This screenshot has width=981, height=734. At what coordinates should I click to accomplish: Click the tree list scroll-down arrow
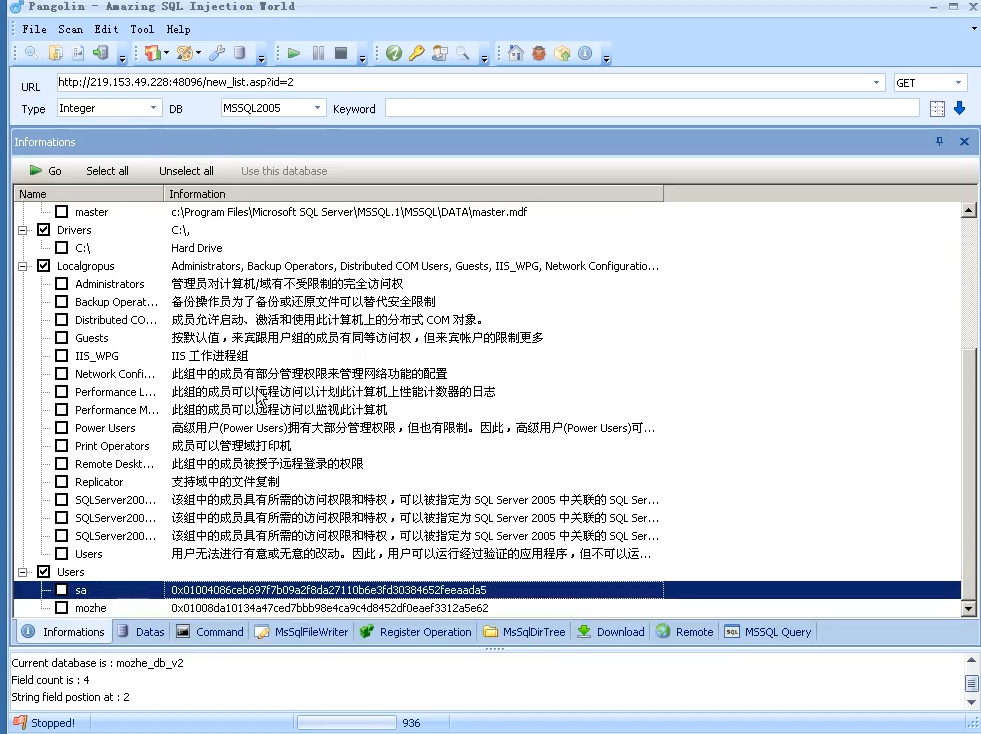[968, 608]
